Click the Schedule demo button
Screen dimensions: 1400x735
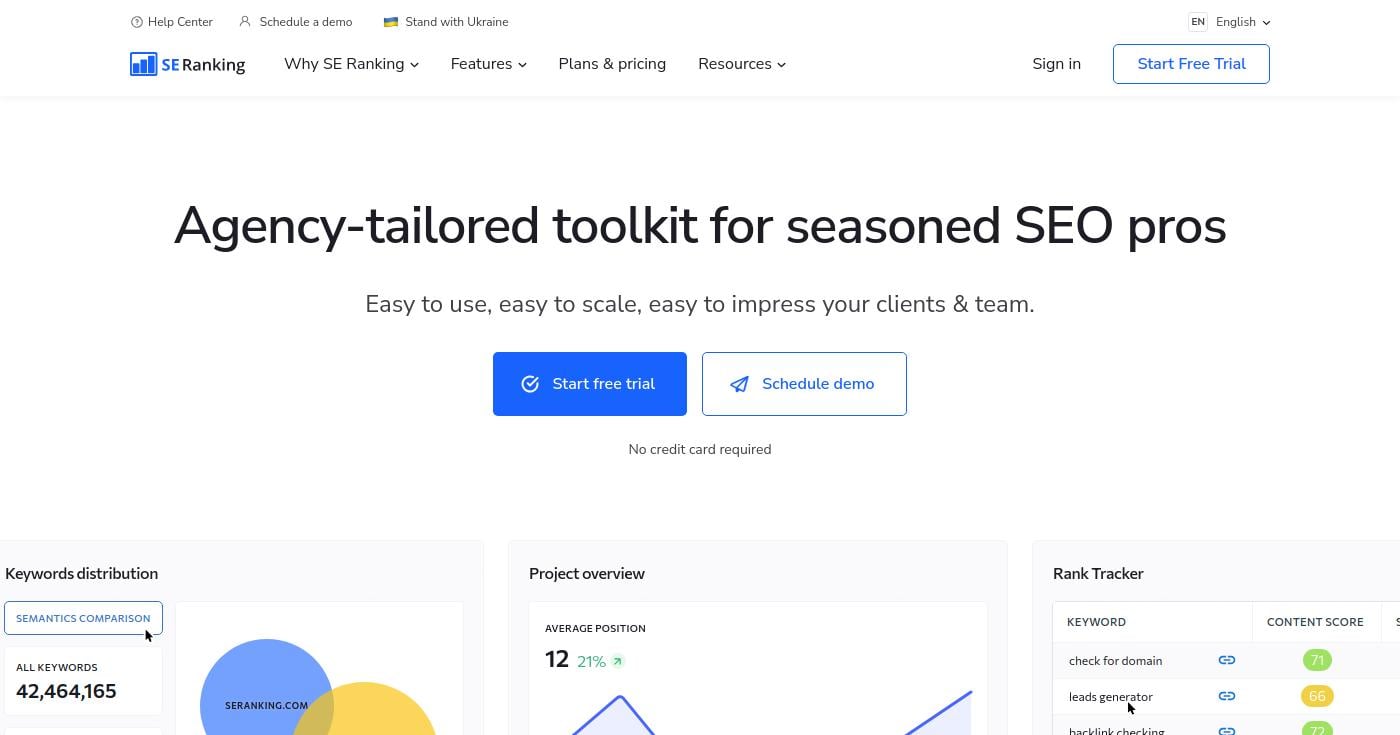[804, 384]
